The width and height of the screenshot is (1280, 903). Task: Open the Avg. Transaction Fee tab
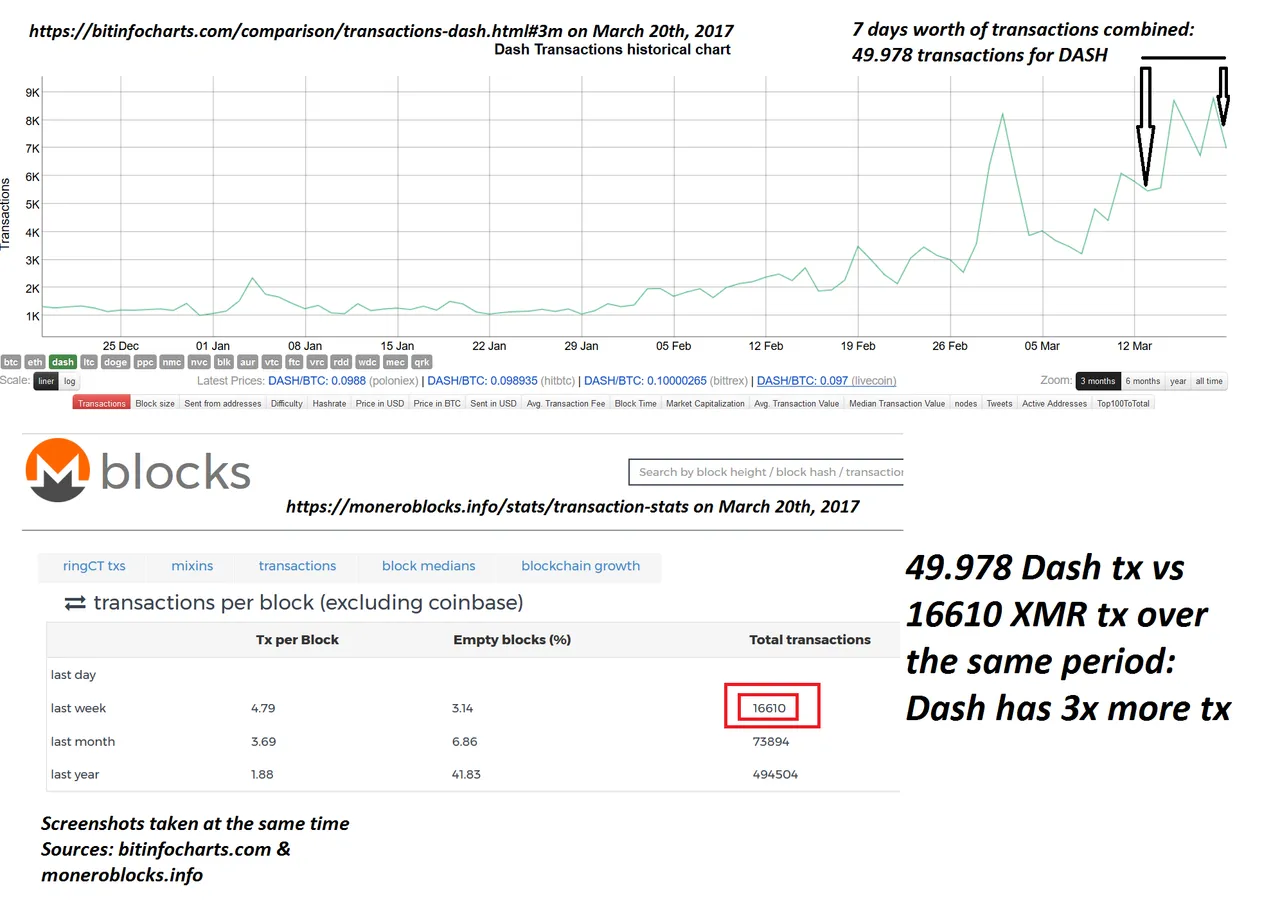click(x=565, y=403)
